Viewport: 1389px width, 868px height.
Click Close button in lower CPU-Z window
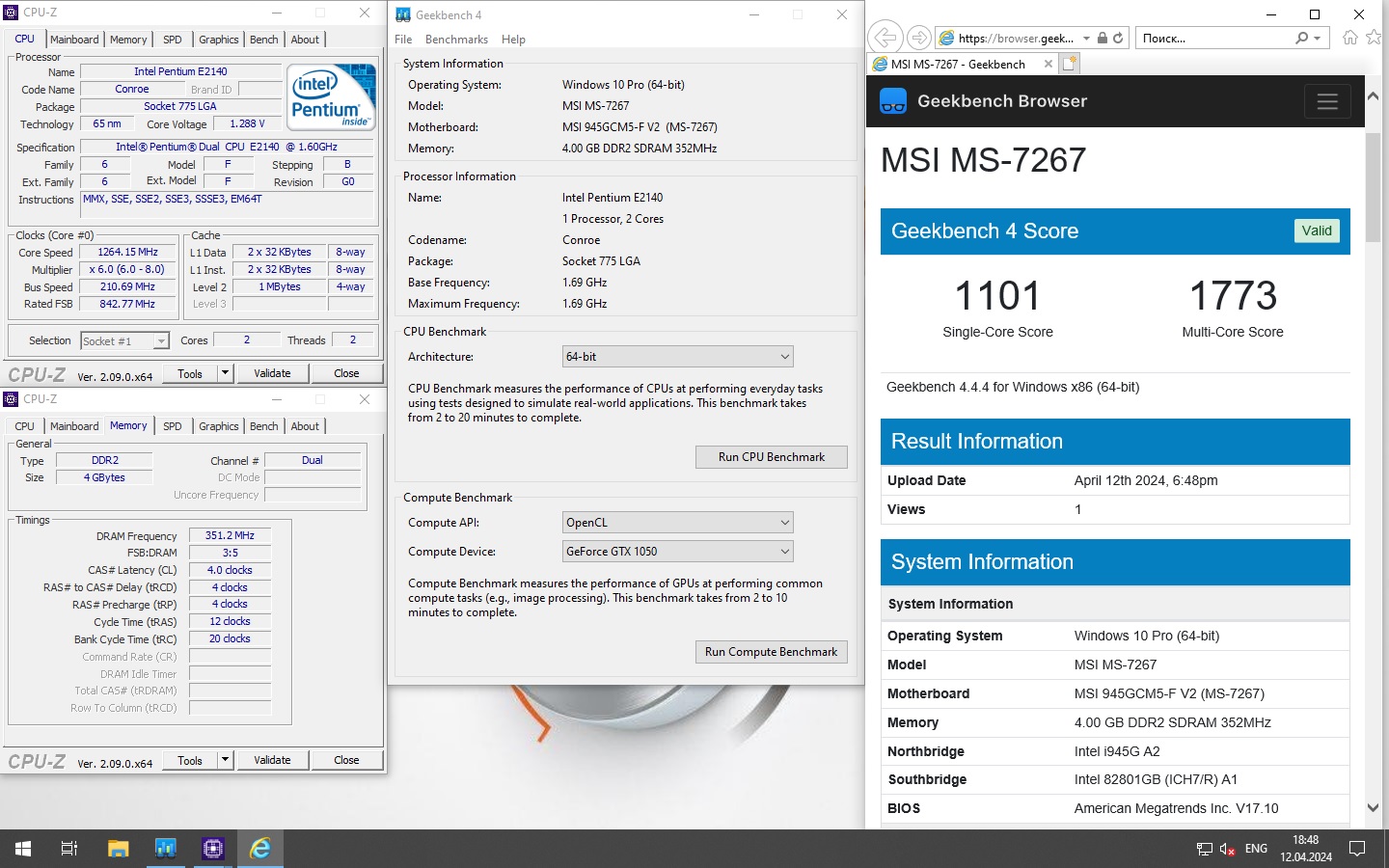(x=346, y=760)
